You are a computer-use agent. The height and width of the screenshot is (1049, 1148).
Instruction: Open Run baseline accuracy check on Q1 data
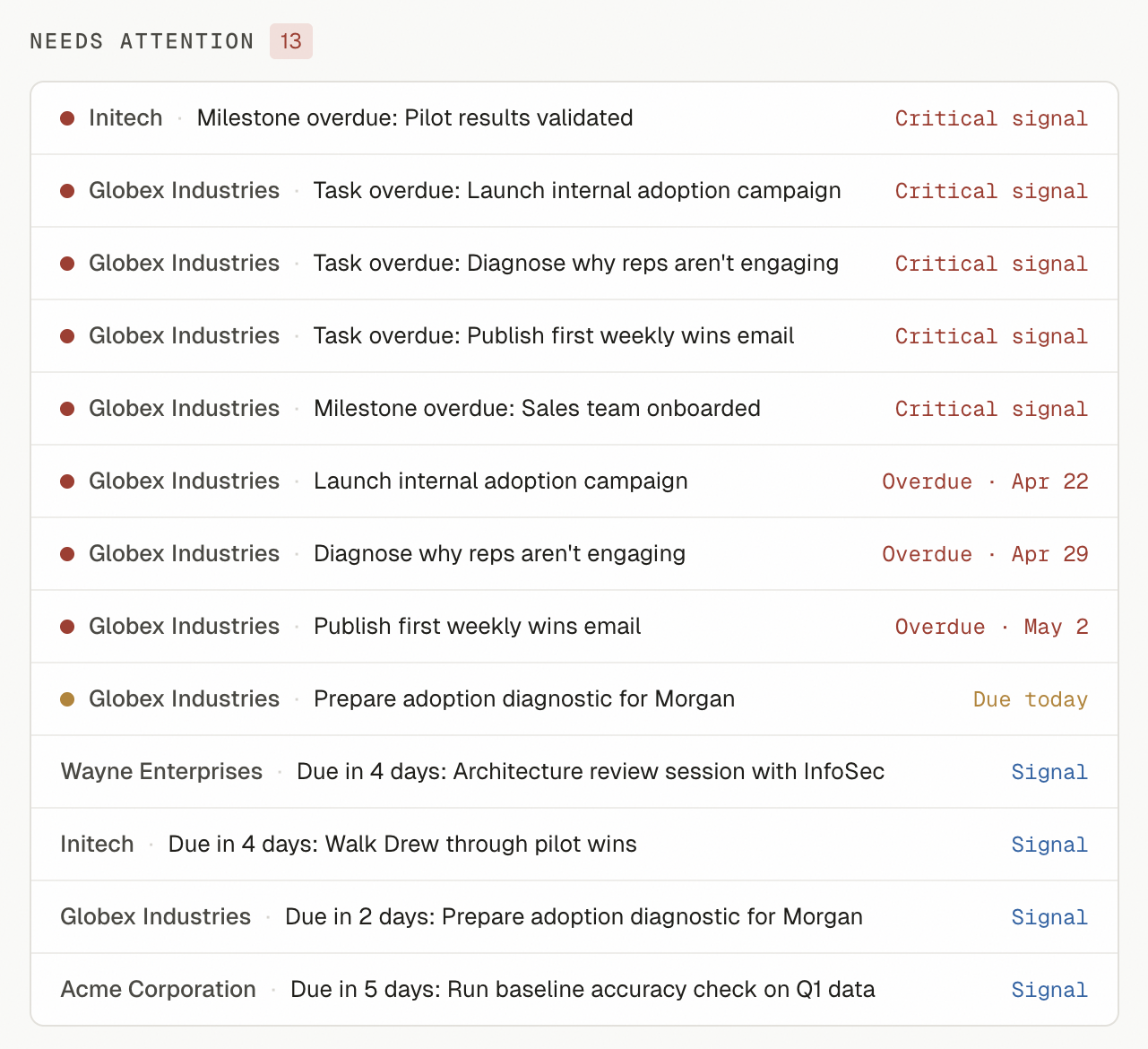(574, 990)
